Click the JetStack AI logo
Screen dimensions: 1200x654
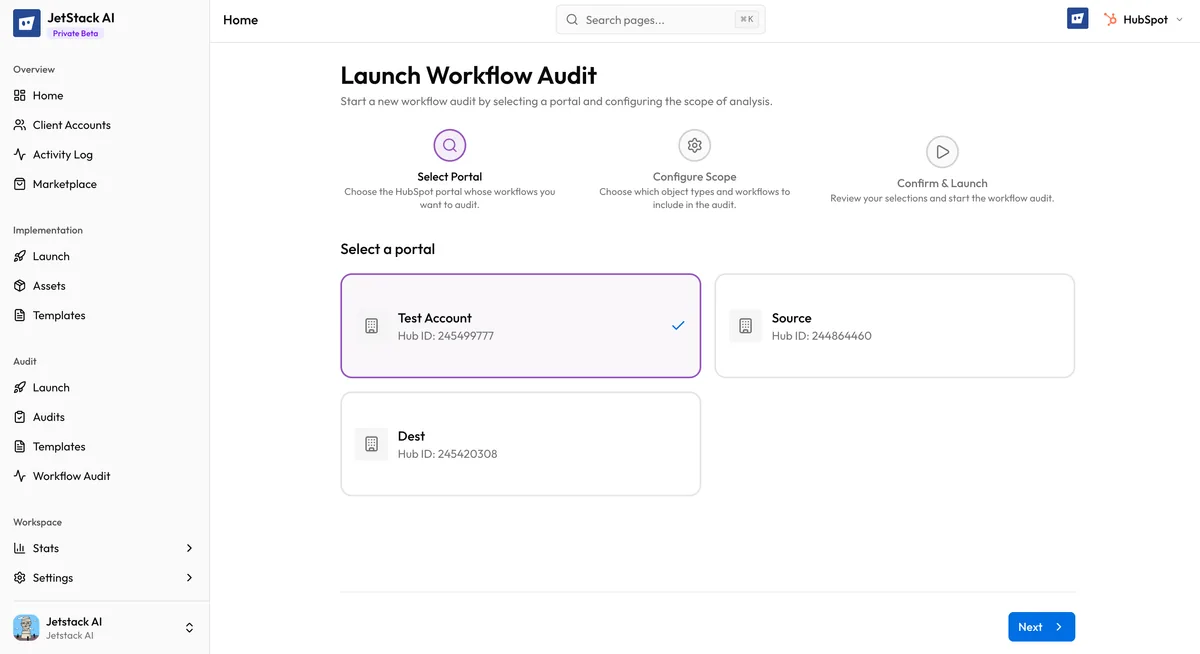pyautogui.click(x=26, y=22)
